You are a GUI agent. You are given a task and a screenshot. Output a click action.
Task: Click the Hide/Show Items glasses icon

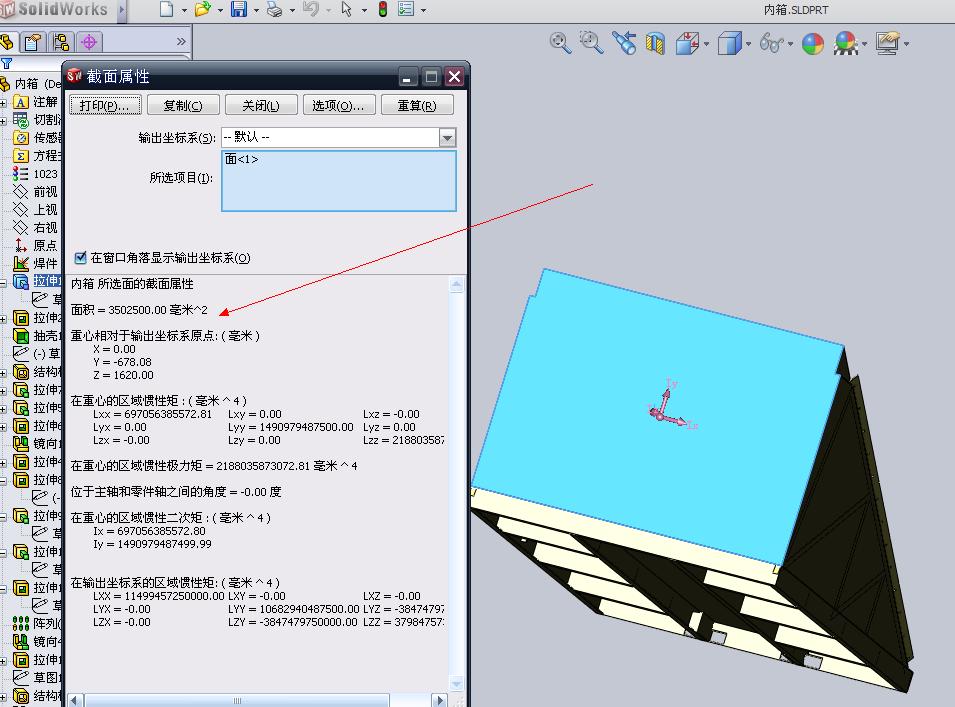tap(771, 43)
